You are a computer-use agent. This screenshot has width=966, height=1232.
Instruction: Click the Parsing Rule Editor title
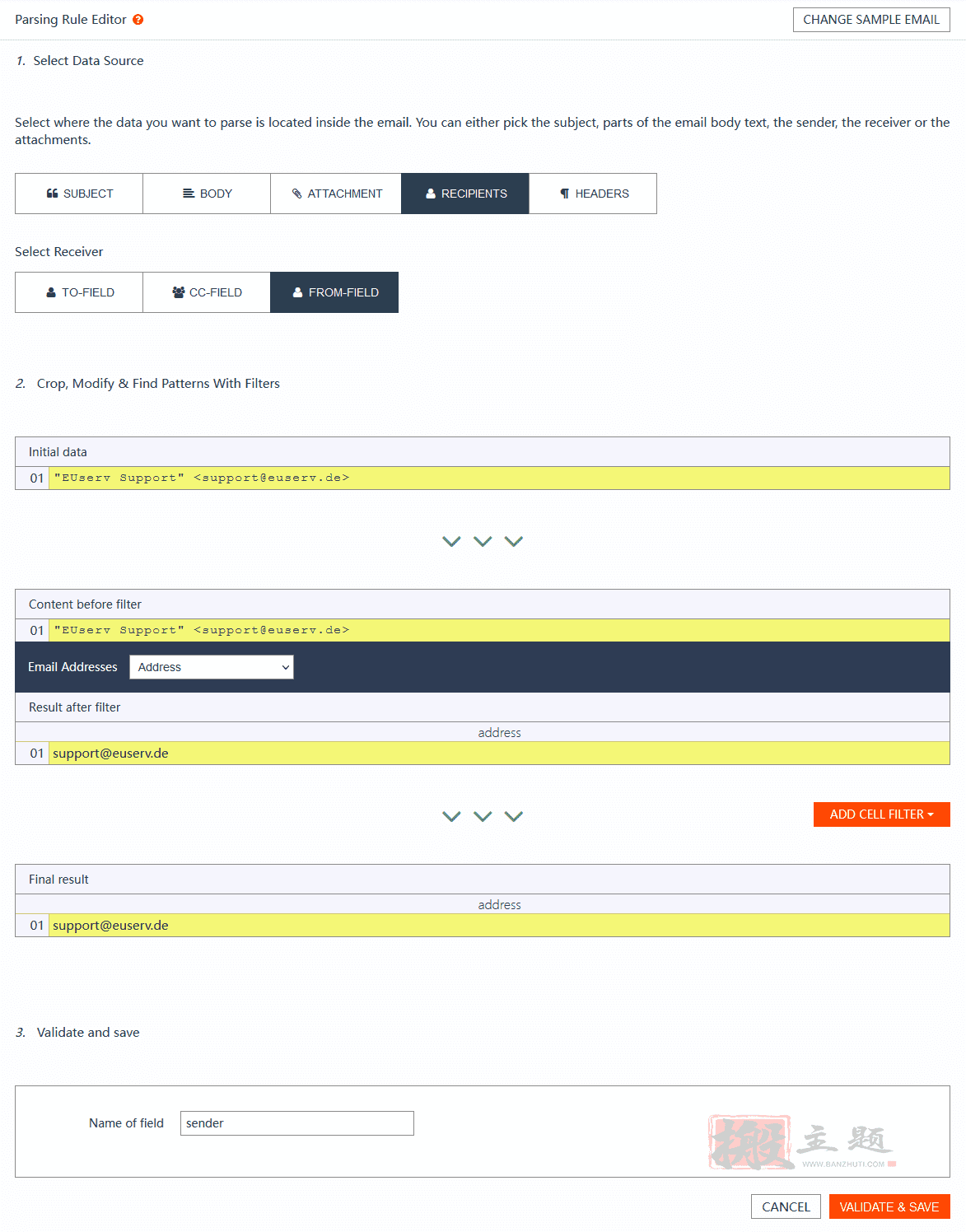tap(71, 20)
